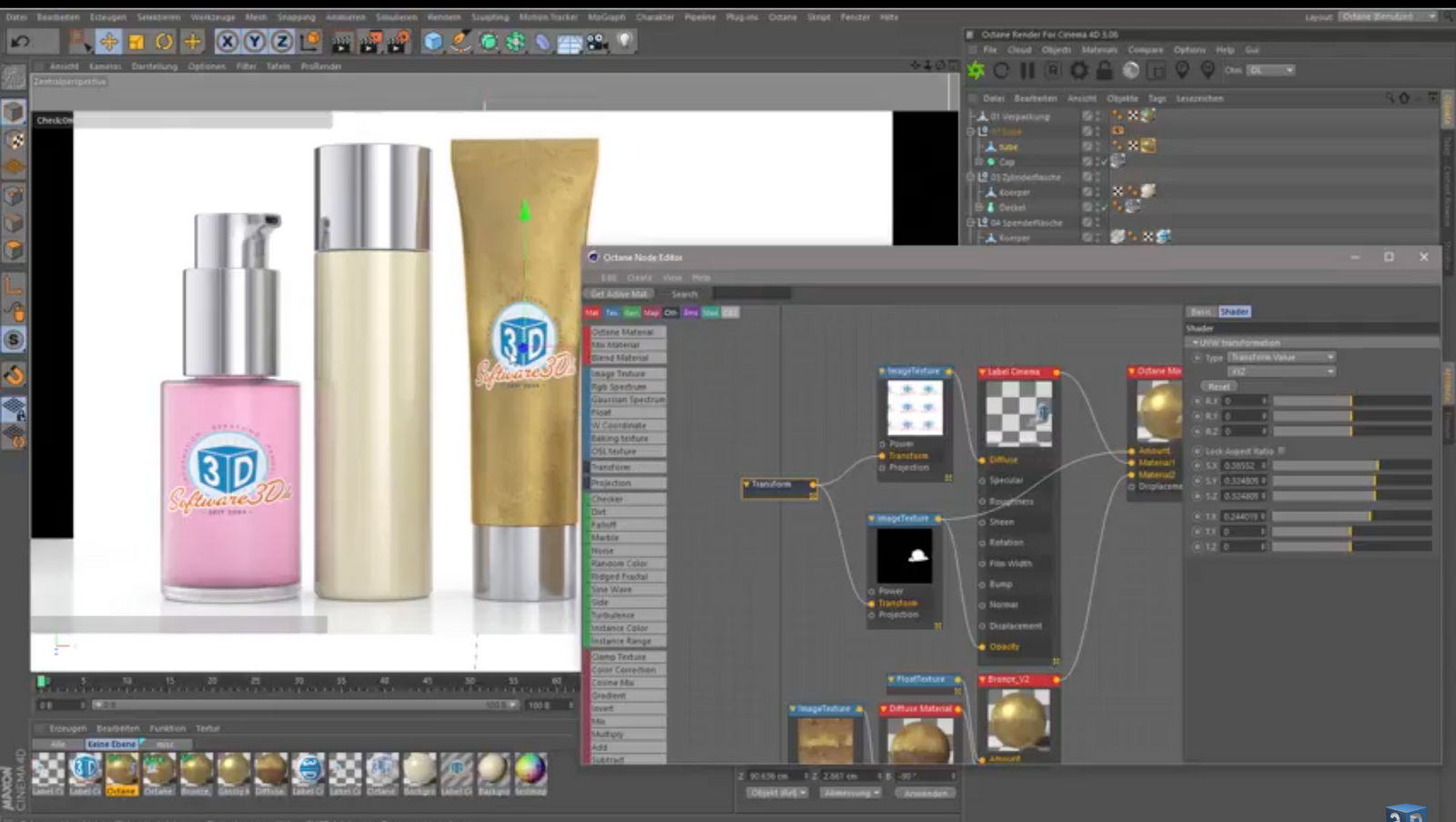Adjust the S.X slider
The height and width of the screenshot is (822, 1456).
[x=1351, y=465]
